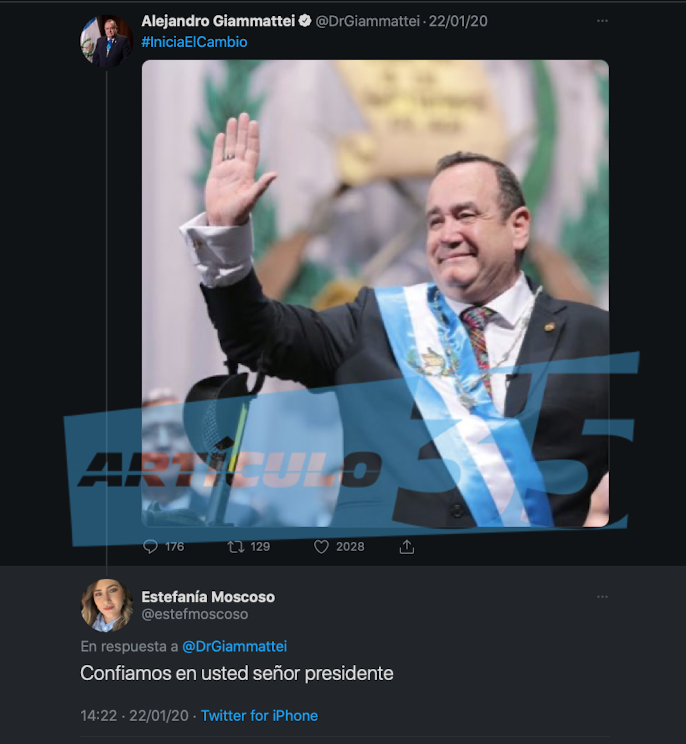Open Estefanía Moscoso's profile picture
686x744 pixels.
click(106, 605)
